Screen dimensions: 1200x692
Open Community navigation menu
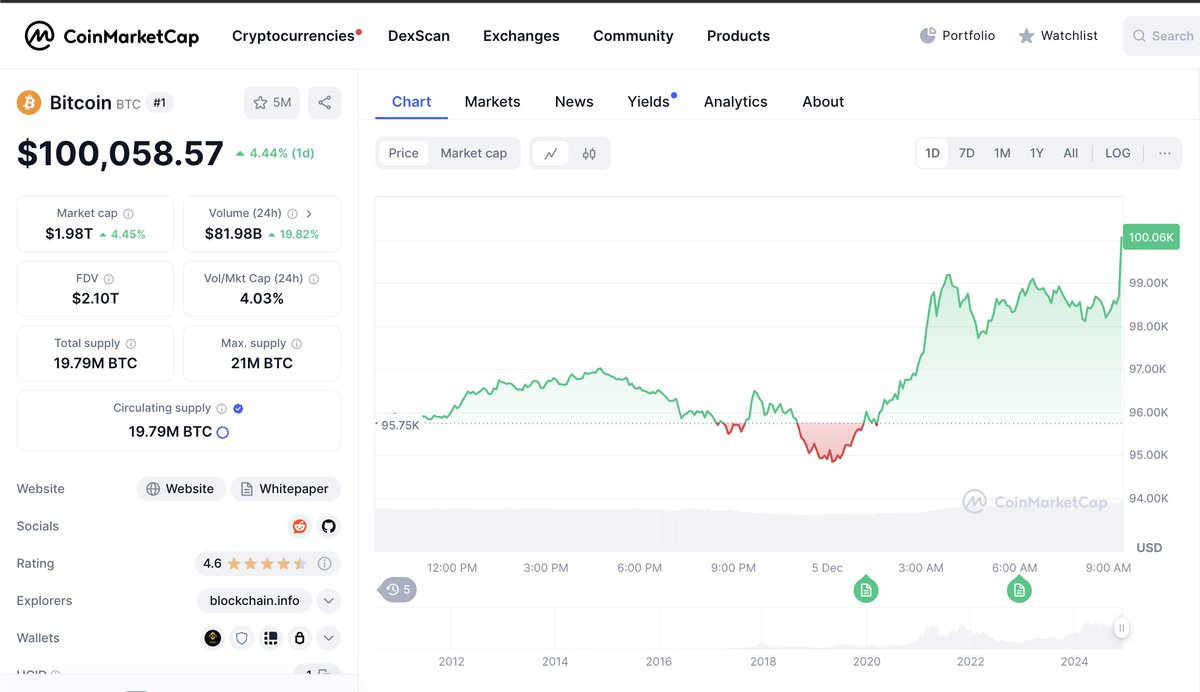click(633, 36)
